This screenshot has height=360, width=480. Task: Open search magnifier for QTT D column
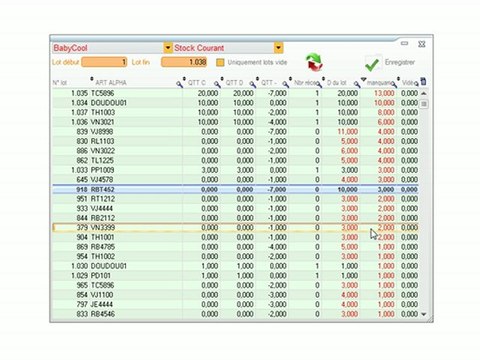point(253,84)
